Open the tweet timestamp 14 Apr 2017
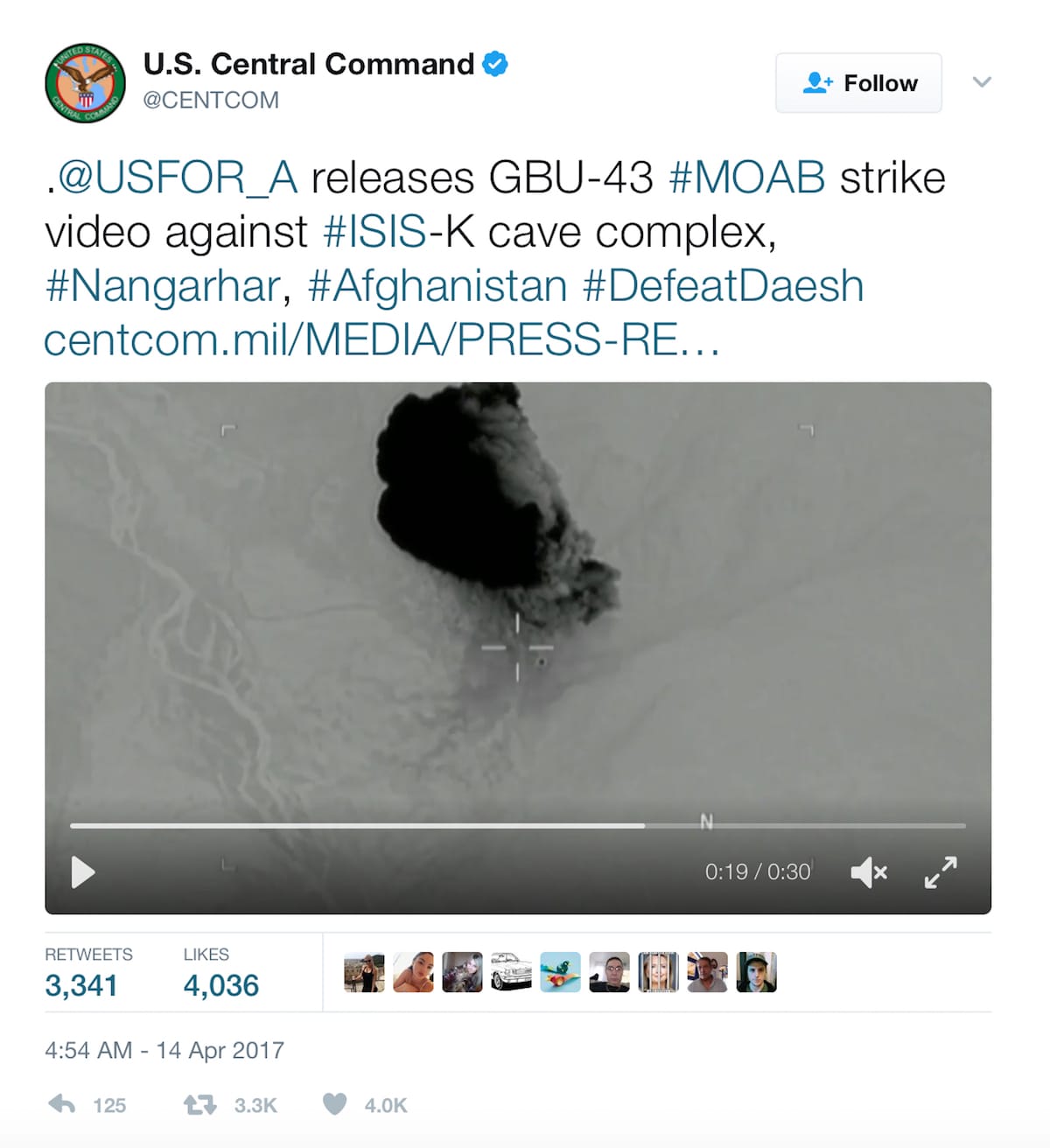Viewport: 1050px width, 1148px height. [164, 1050]
